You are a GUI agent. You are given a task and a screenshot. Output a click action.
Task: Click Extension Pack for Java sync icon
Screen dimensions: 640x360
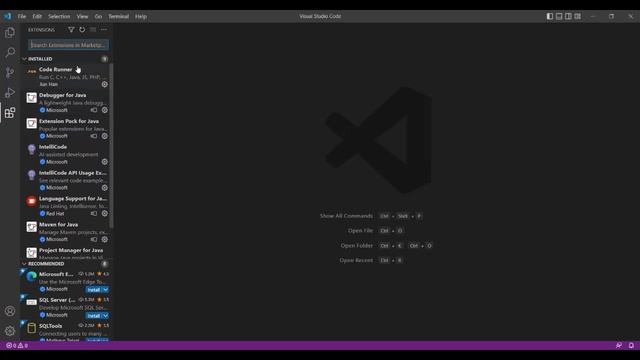tap(94, 136)
